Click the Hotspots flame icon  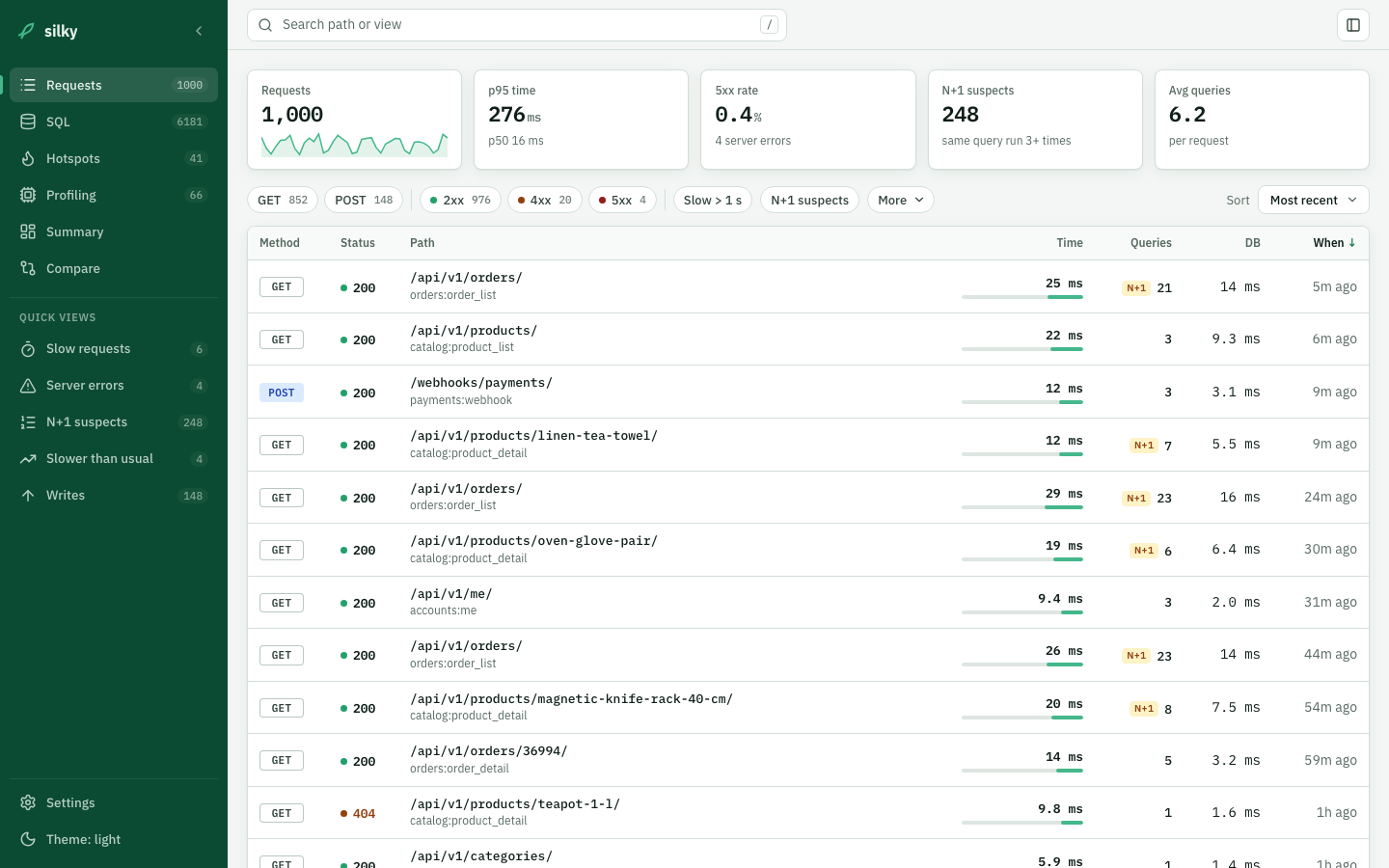click(x=28, y=158)
